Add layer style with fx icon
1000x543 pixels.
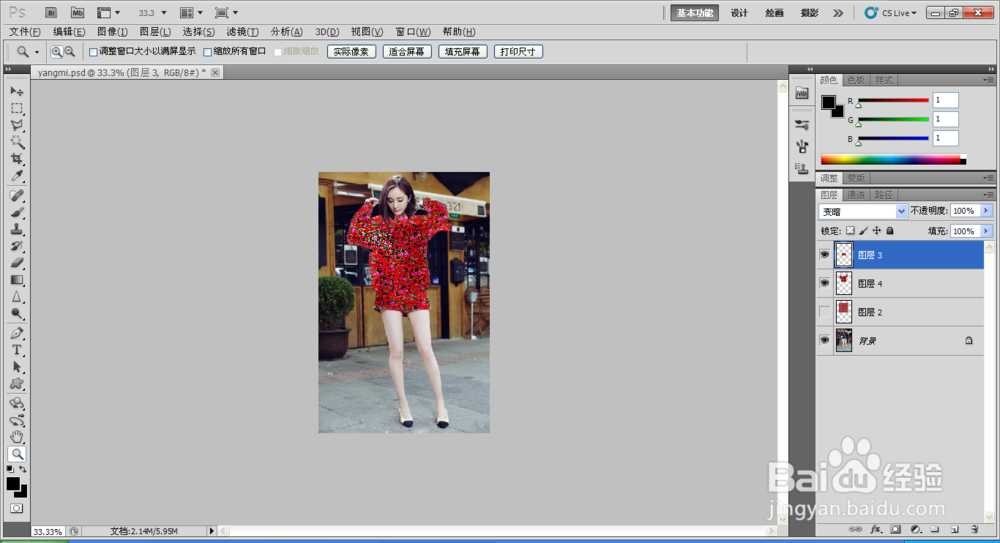pos(876,529)
